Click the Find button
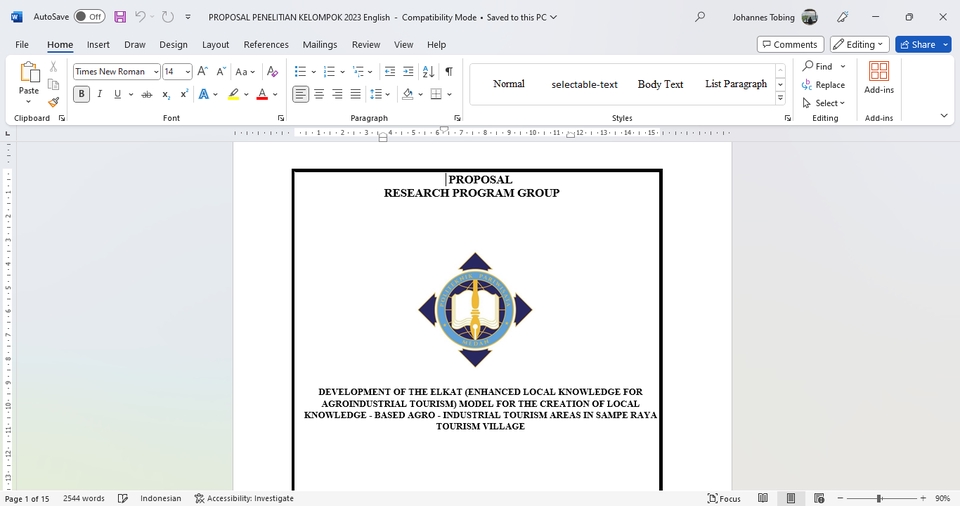960x506 pixels. (x=818, y=66)
